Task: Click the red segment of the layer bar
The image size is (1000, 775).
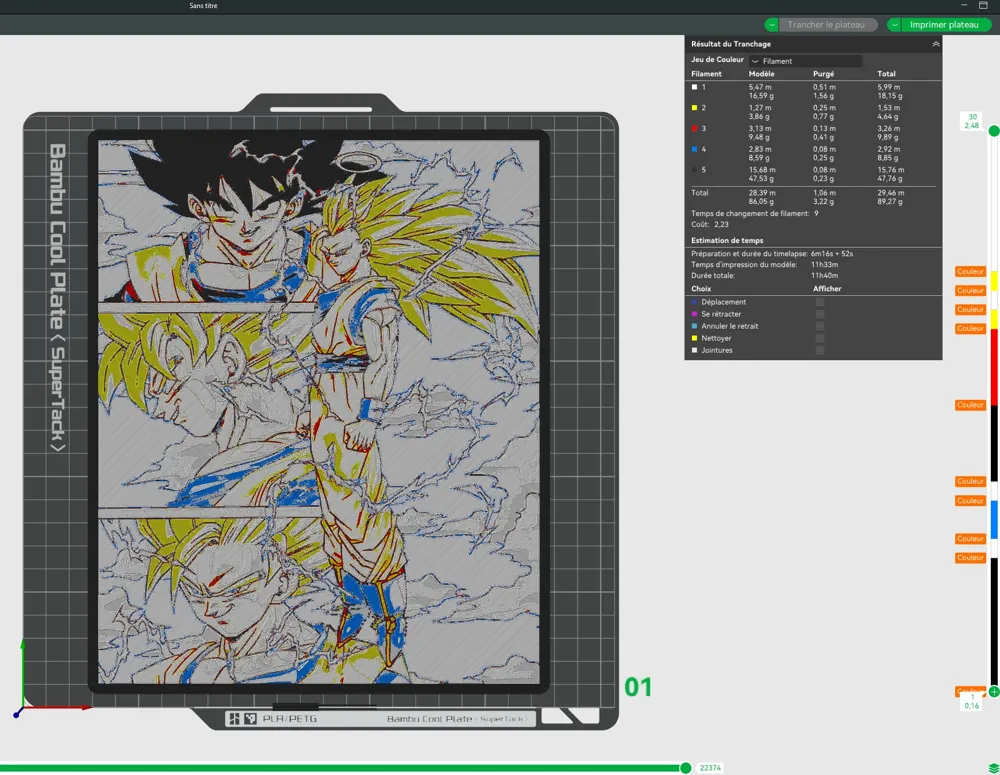Action: click(994, 367)
